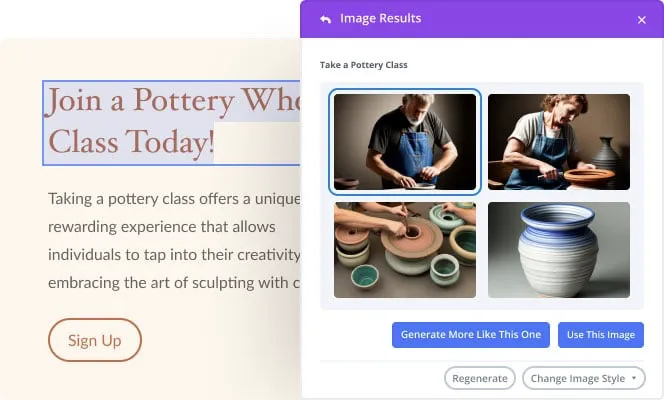Click the 'Take a Pottery Class' prompt label
The width and height of the screenshot is (664, 400).
364,65
